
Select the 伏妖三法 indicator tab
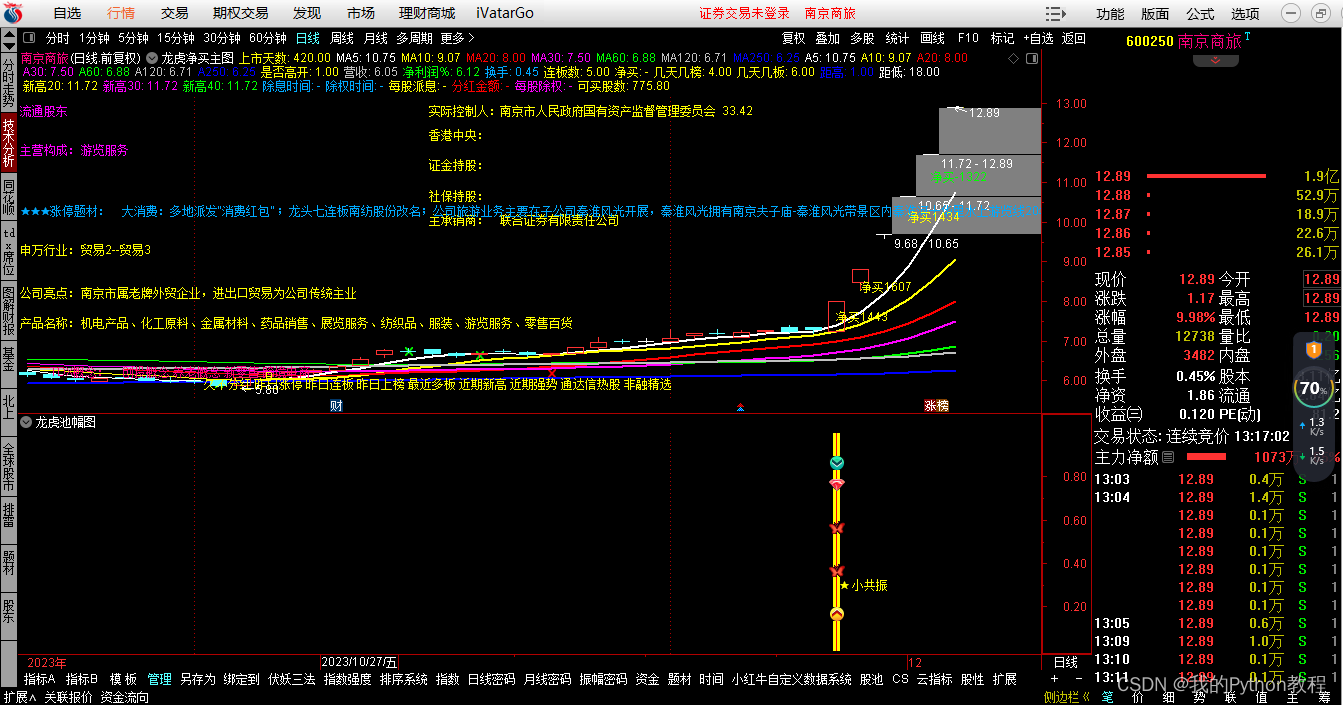click(291, 679)
